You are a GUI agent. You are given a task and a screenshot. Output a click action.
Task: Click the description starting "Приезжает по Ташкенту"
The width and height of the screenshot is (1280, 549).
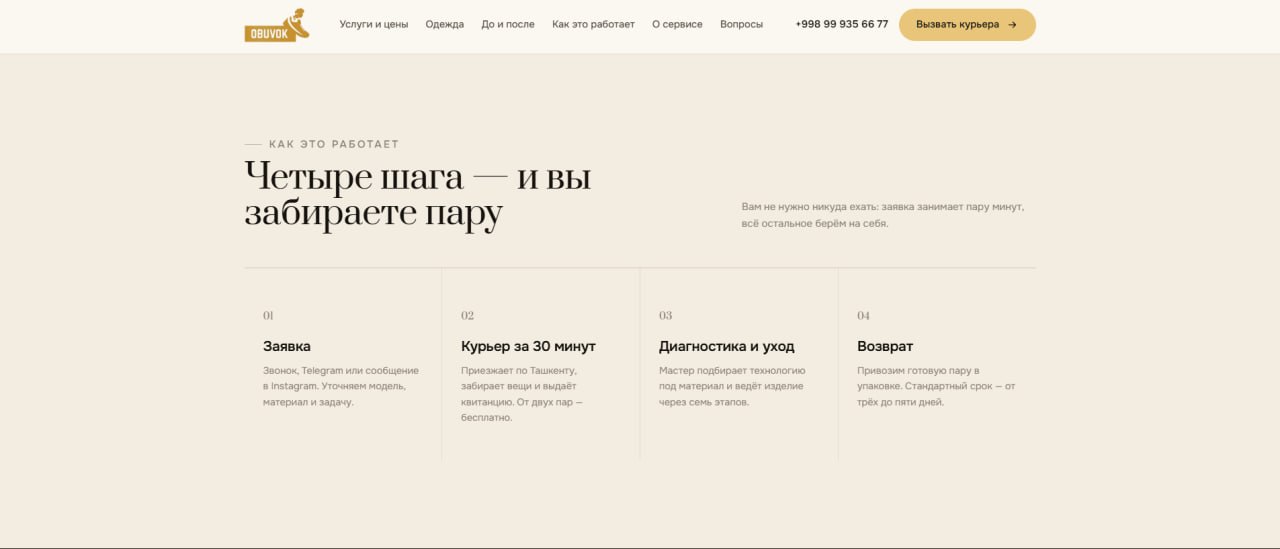[522, 394]
